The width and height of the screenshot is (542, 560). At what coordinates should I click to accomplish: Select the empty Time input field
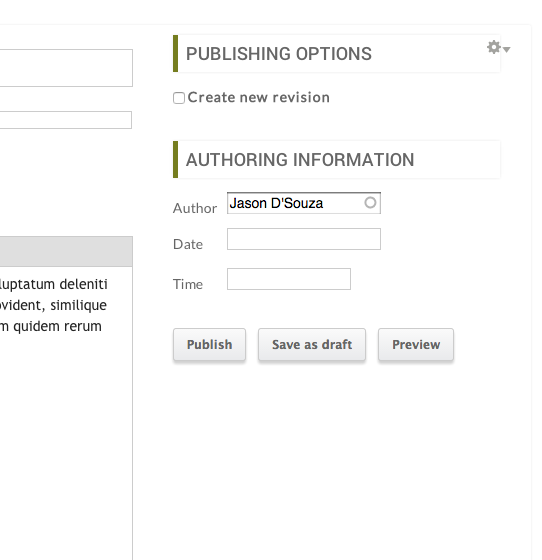[x=289, y=279]
